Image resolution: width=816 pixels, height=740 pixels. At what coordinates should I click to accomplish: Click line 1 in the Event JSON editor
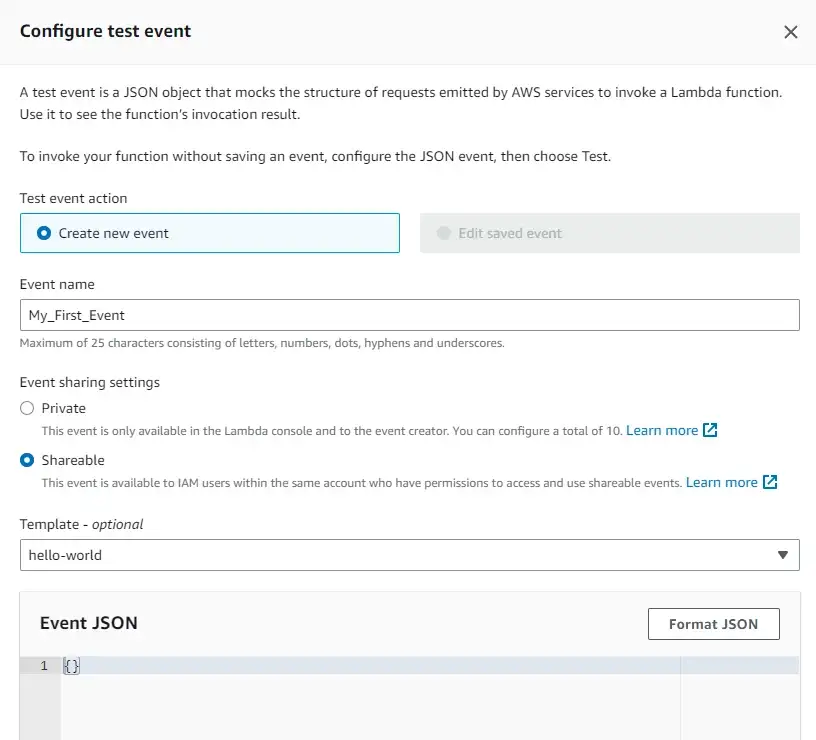pos(430,666)
